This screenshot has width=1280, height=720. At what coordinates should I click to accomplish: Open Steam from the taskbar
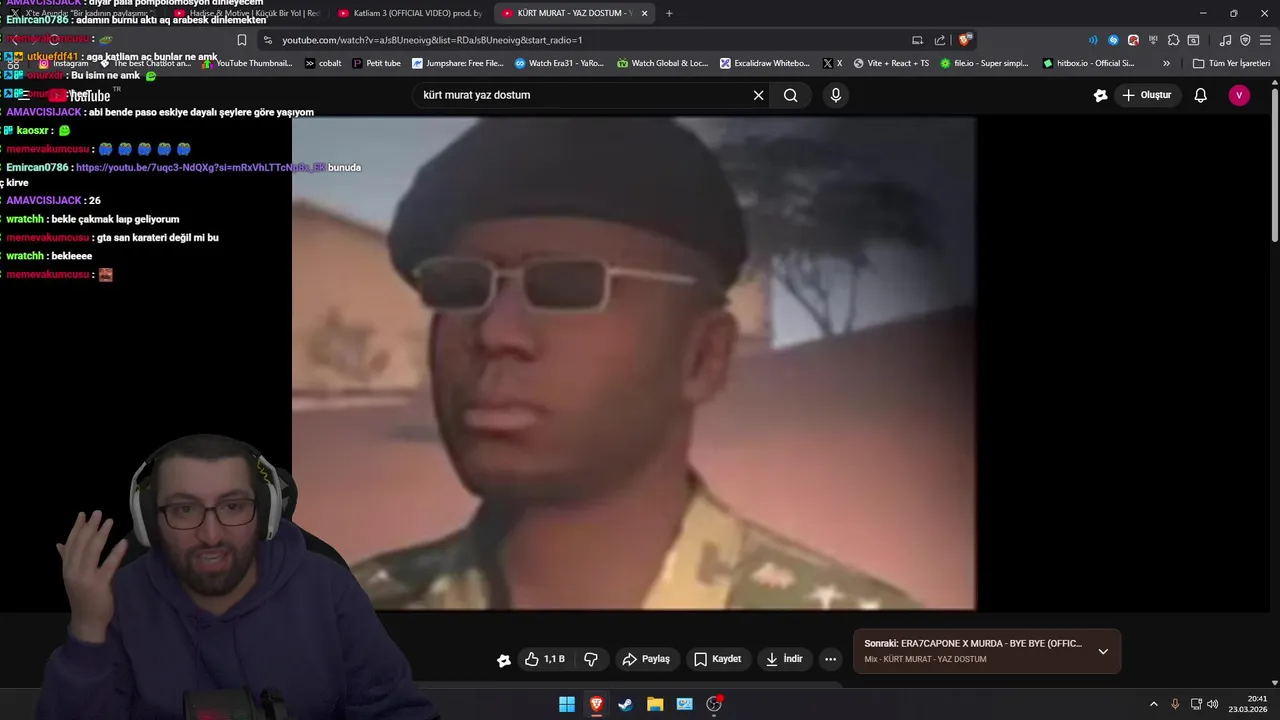tap(625, 704)
